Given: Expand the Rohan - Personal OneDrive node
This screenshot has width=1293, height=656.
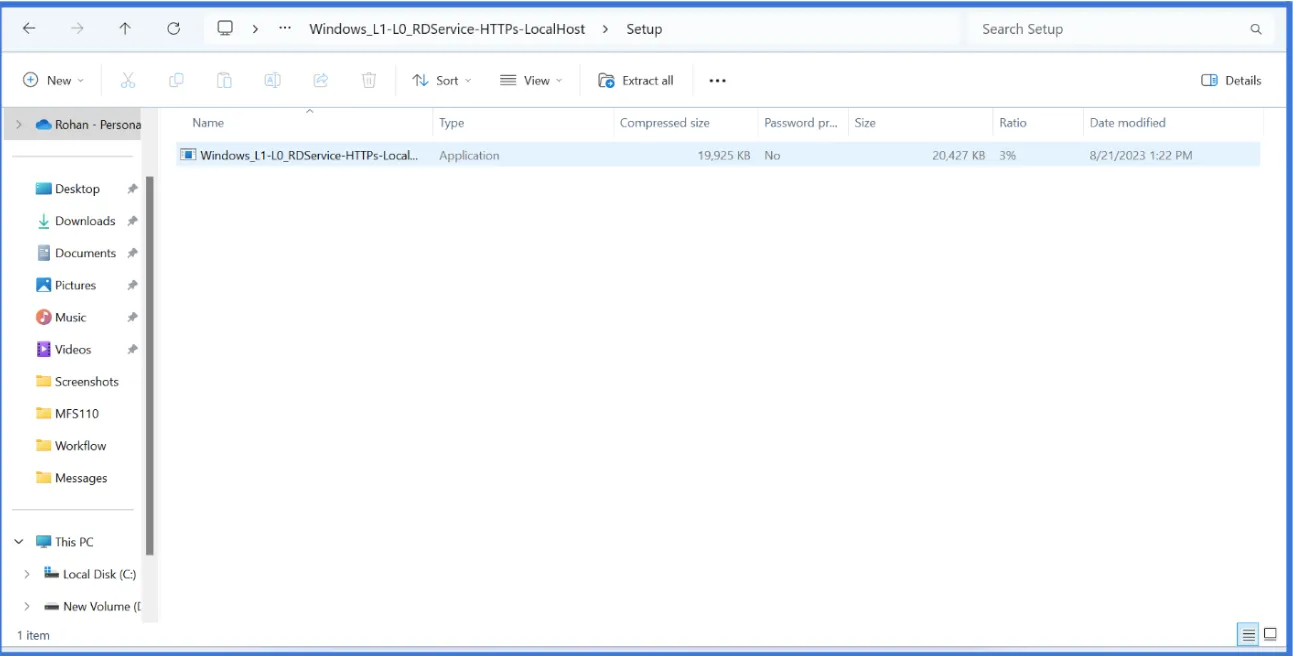Looking at the screenshot, I should click(x=19, y=124).
